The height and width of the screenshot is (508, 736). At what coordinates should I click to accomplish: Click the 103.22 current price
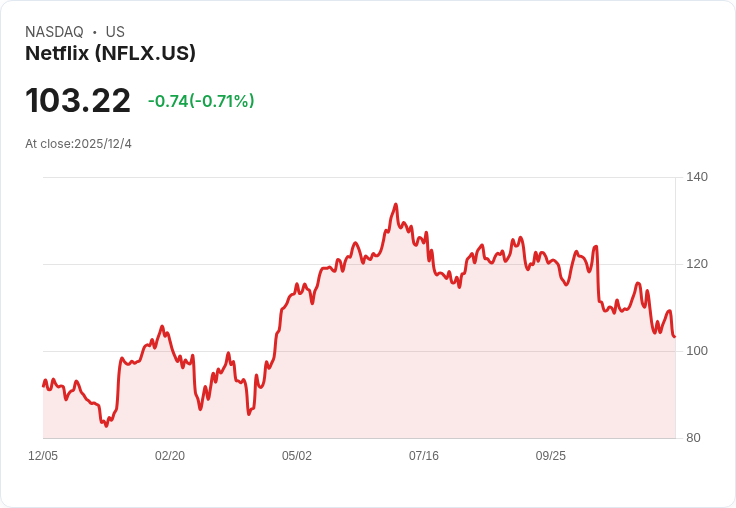coord(78,100)
